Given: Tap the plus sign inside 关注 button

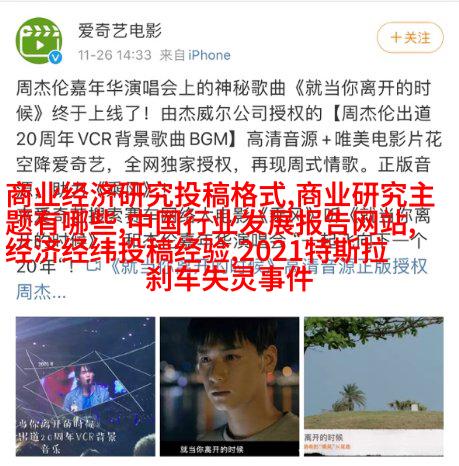Looking at the screenshot, I should click(396, 37).
